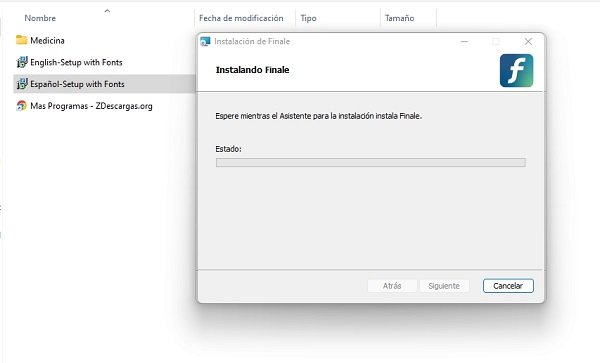The image size is (600, 363).
Task: Sort files by the Nombre column header
Action: 40,18
